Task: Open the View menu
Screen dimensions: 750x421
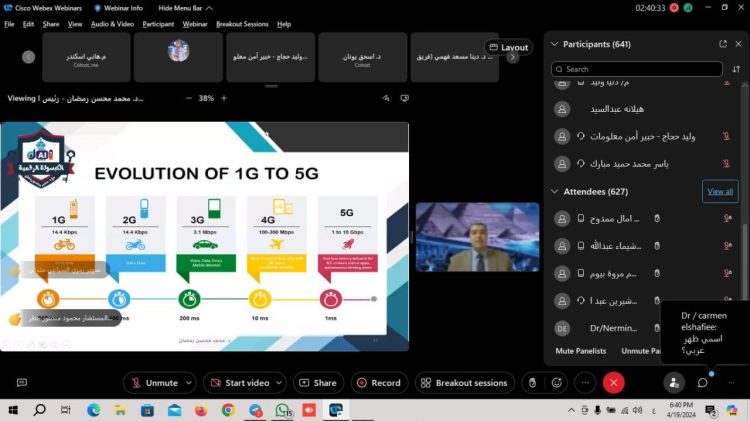Action: click(x=75, y=24)
